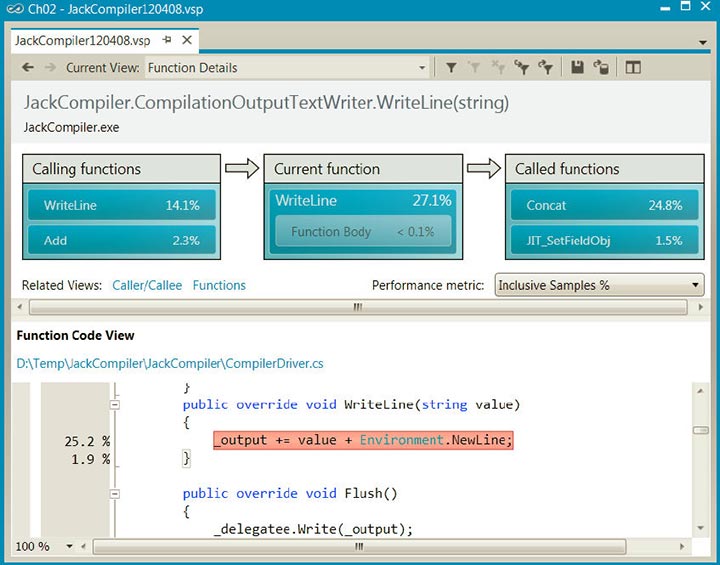Viewport: 720px width, 565px height.
Task: Click the save floppy disk icon
Action: (578, 68)
